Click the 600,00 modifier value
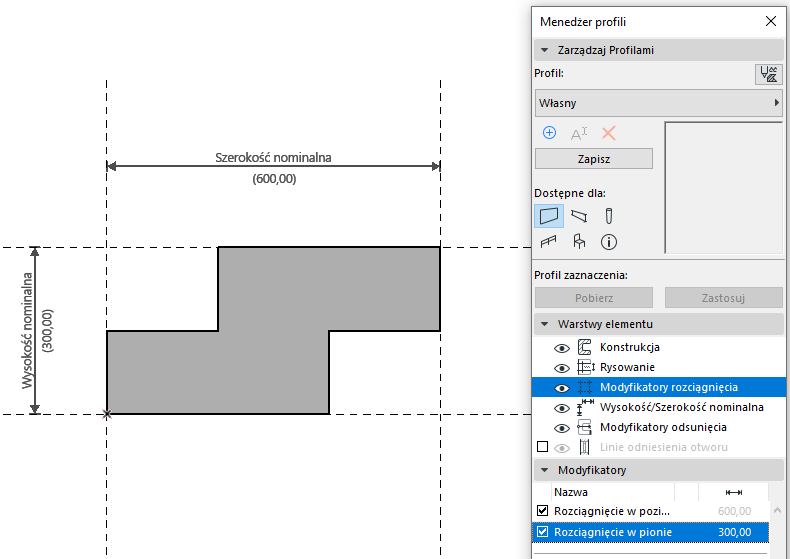 click(x=734, y=511)
